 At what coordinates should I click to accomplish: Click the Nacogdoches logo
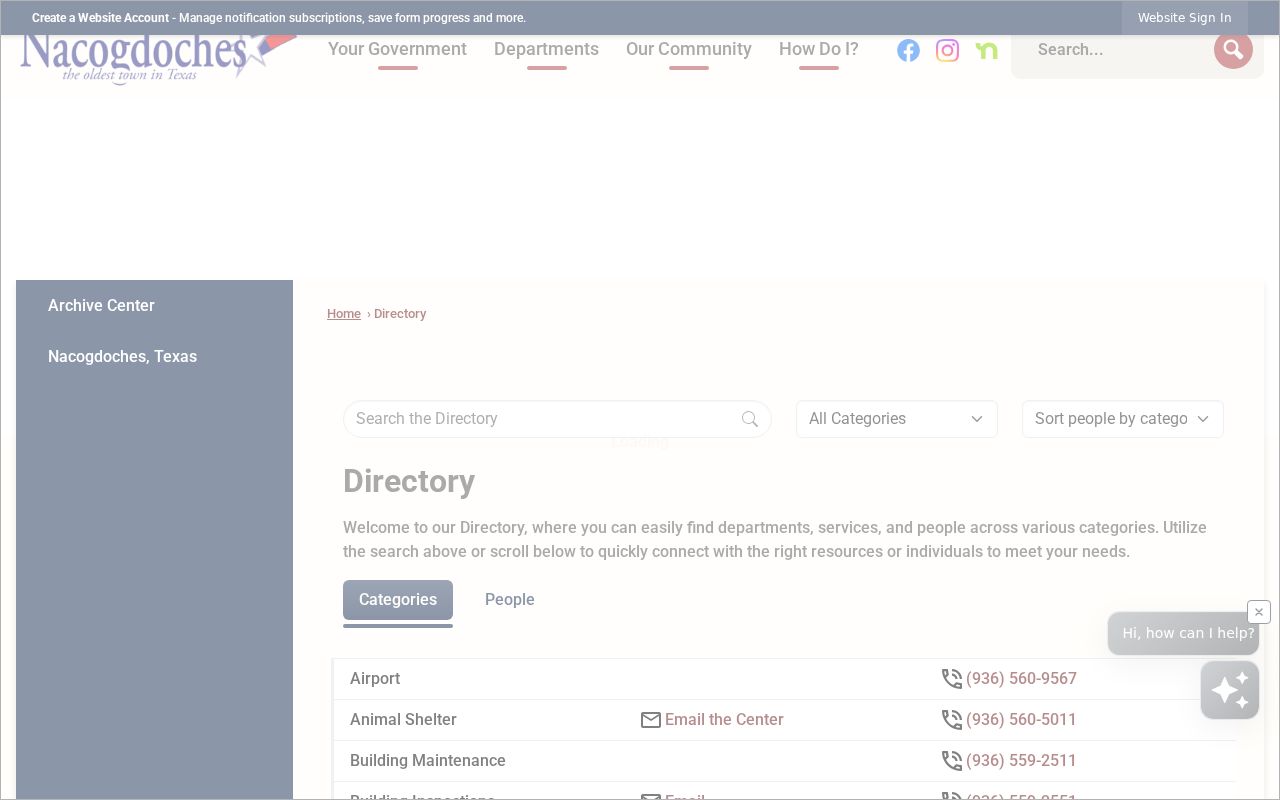[158, 58]
